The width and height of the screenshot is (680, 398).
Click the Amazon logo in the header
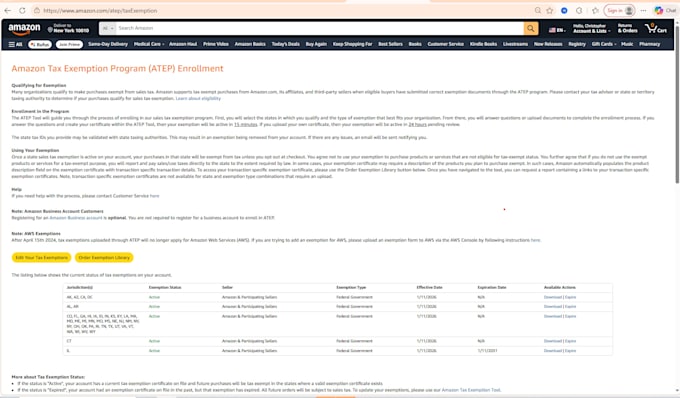point(24,29)
